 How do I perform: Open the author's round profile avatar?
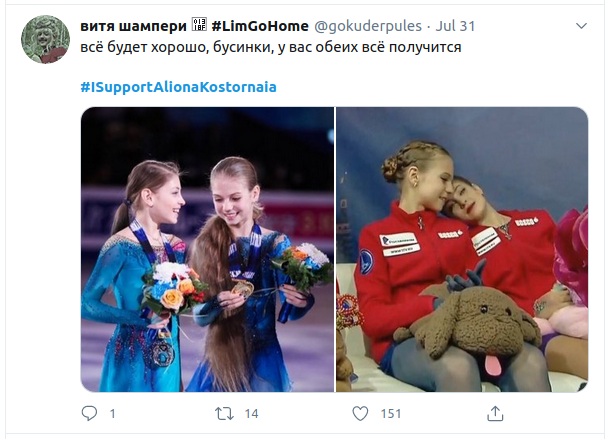(x=45, y=39)
